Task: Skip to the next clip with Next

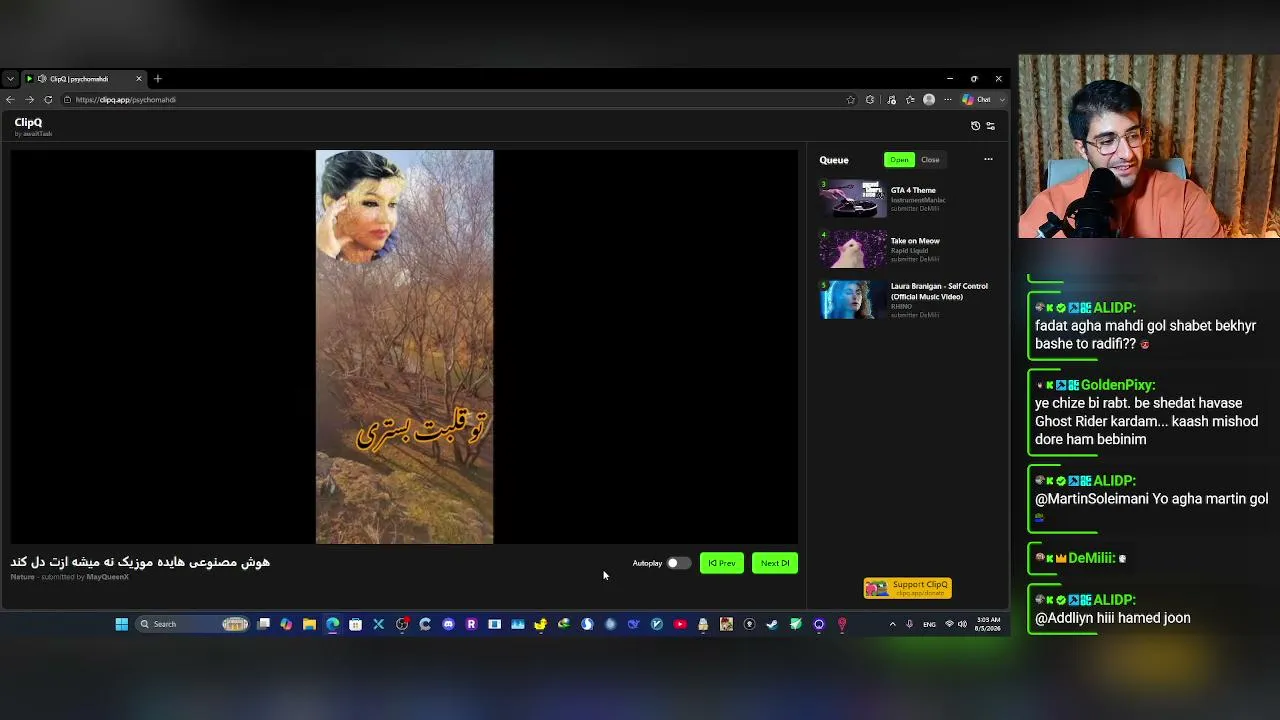Action: (x=775, y=563)
